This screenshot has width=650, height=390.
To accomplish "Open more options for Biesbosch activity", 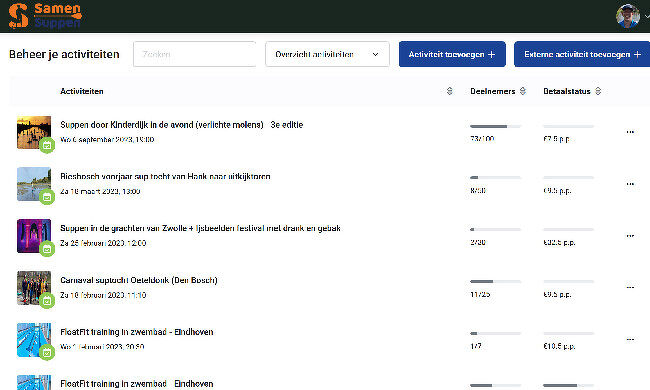I will pyautogui.click(x=630, y=184).
